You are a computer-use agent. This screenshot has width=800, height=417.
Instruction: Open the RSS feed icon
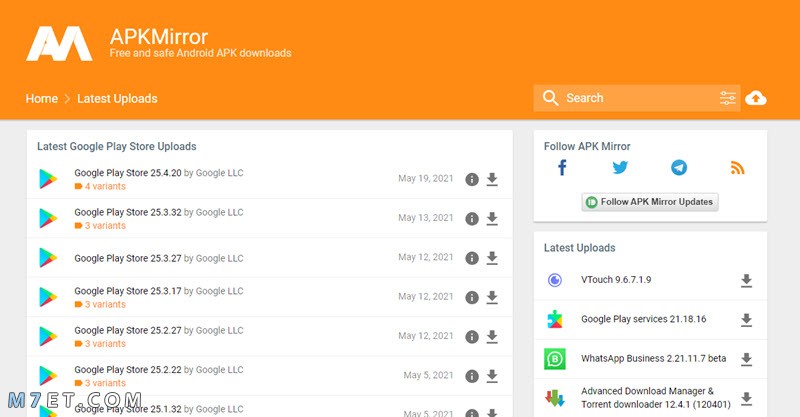point(737,167)
